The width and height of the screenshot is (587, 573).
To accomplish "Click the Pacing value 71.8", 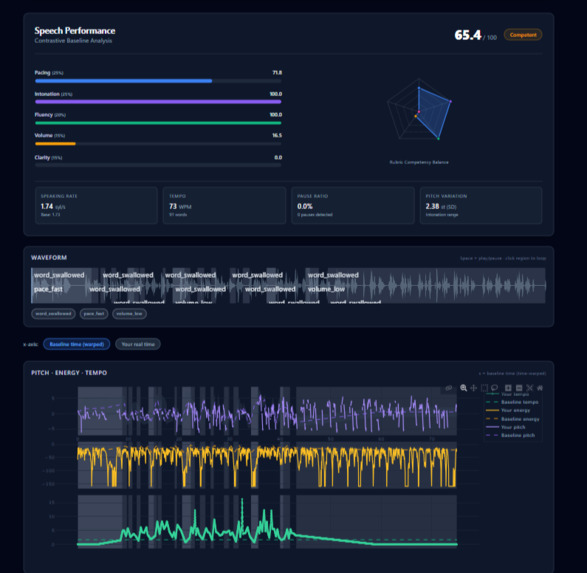I will point(277,73).
